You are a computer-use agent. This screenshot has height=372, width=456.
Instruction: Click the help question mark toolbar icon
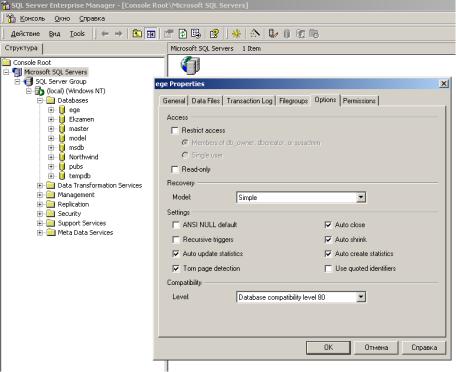tap(215, 34)
